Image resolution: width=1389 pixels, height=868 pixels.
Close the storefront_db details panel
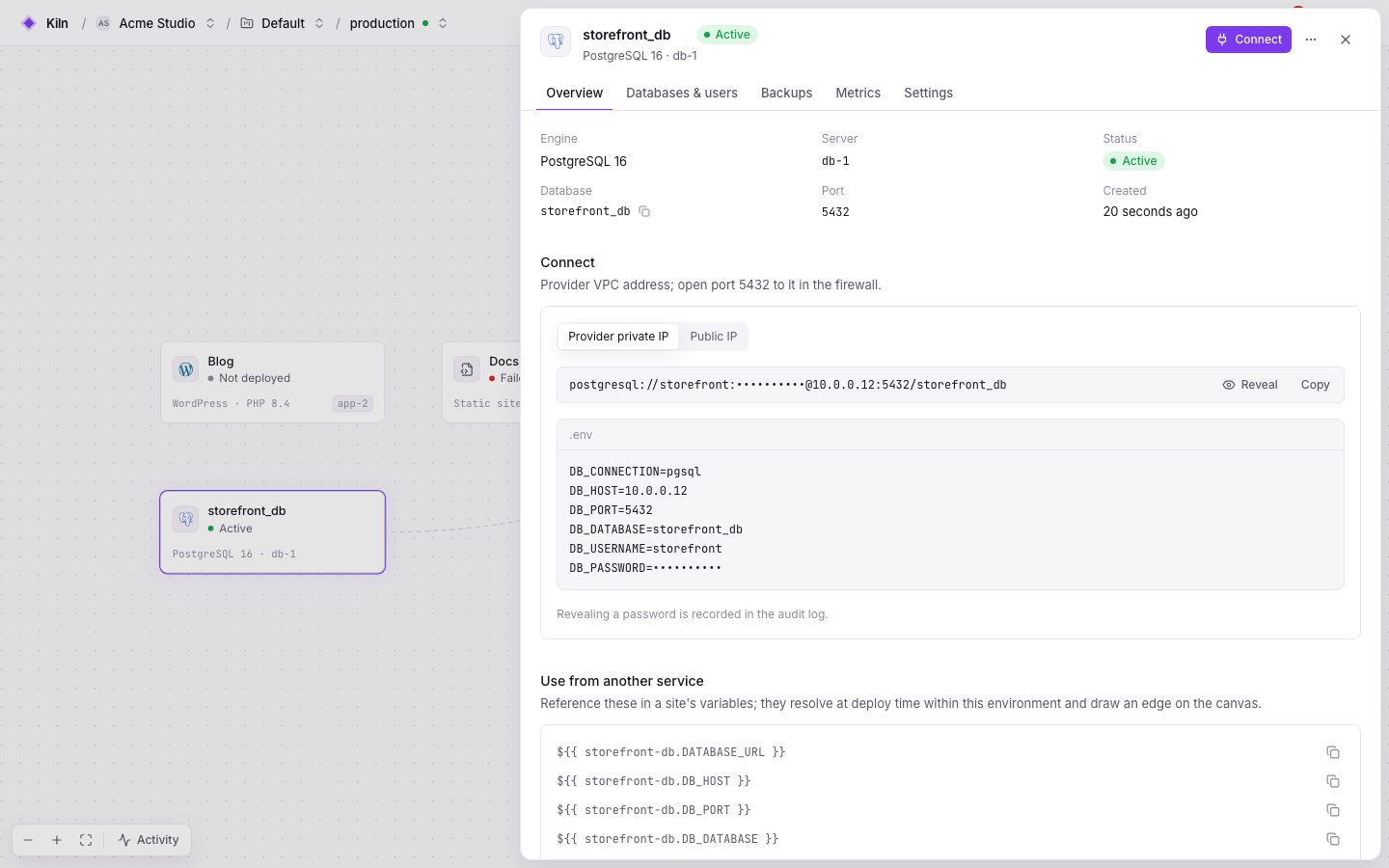pos(1346,40)
